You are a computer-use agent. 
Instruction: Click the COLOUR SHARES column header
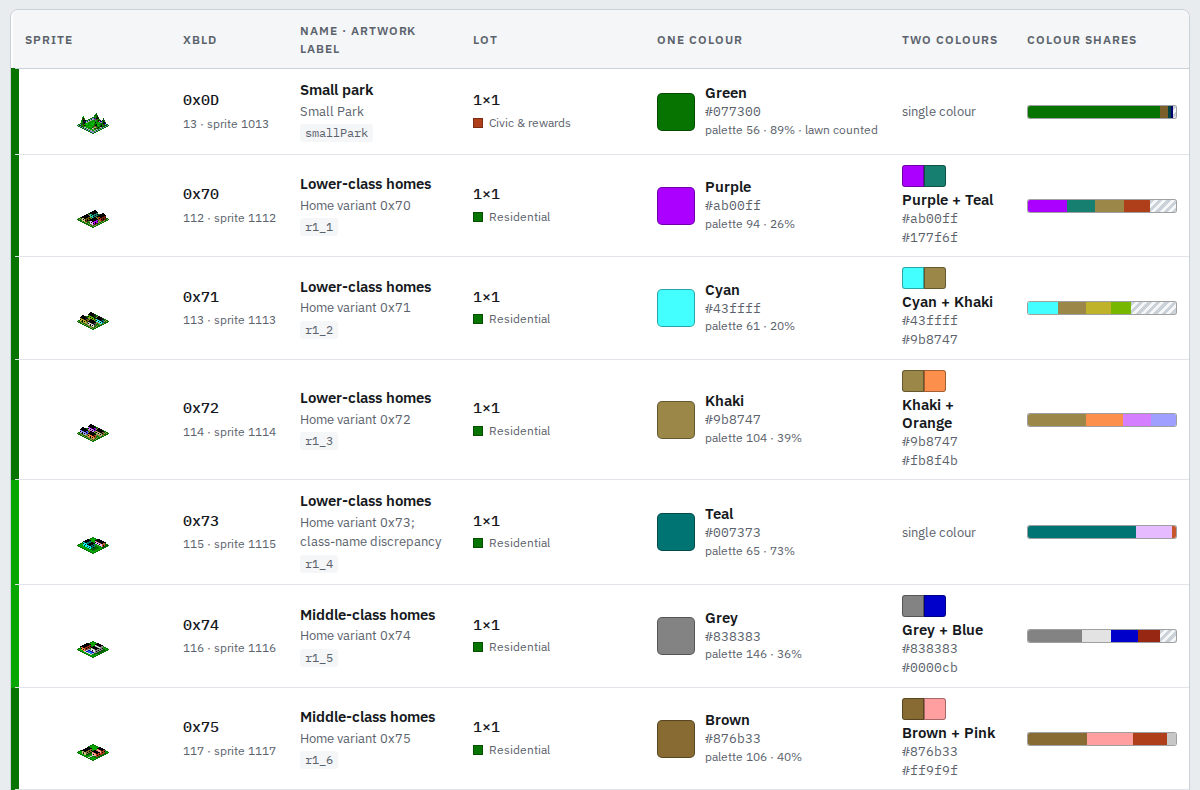point(1082,40)
